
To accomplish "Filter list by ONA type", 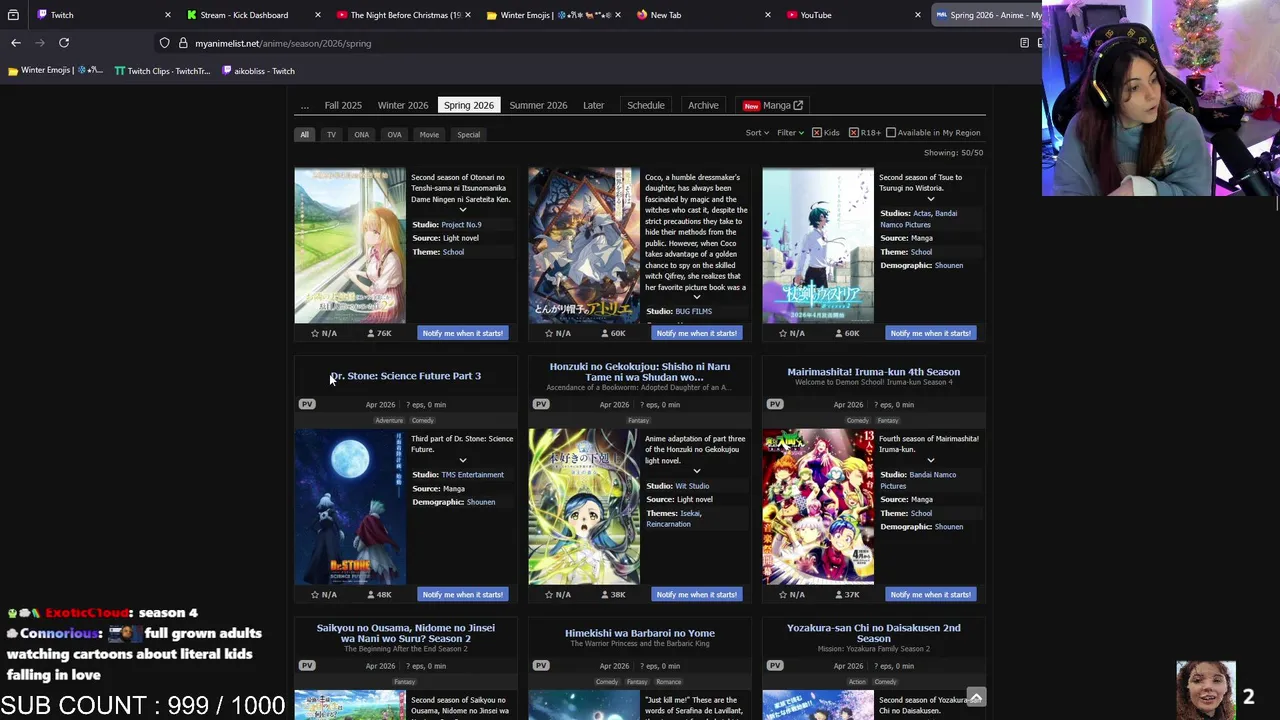I will [x=361, y=134].
